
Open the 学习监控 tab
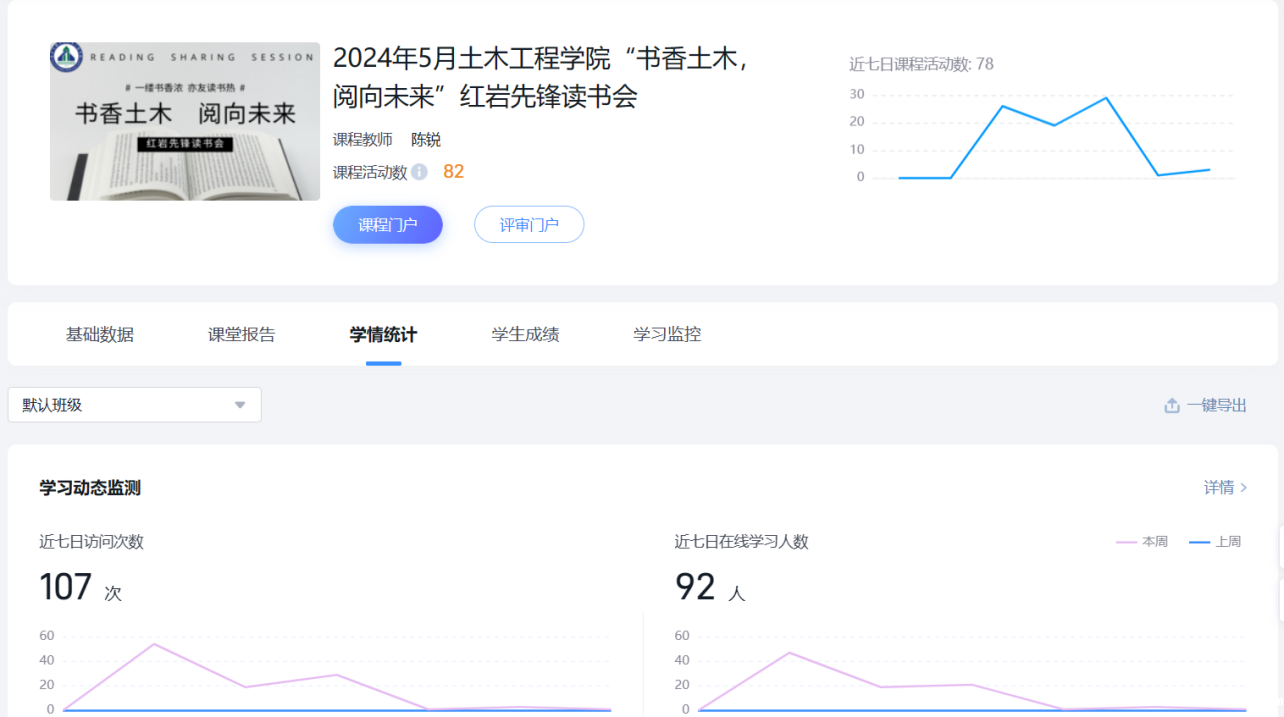click(x=667, y=335)
